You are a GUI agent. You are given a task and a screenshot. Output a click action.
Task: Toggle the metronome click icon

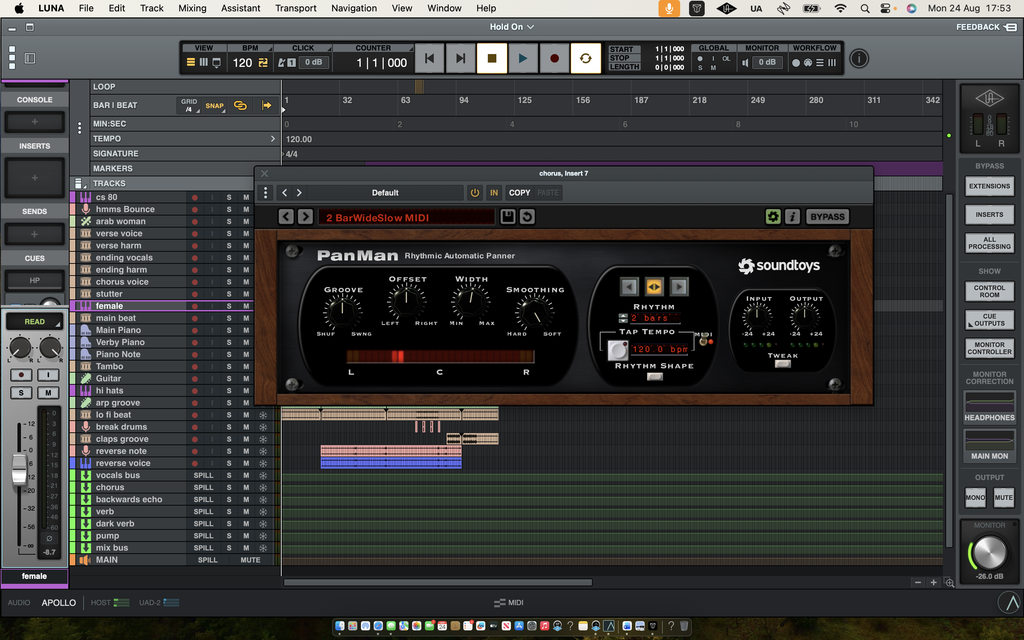[x=282, y=63]
